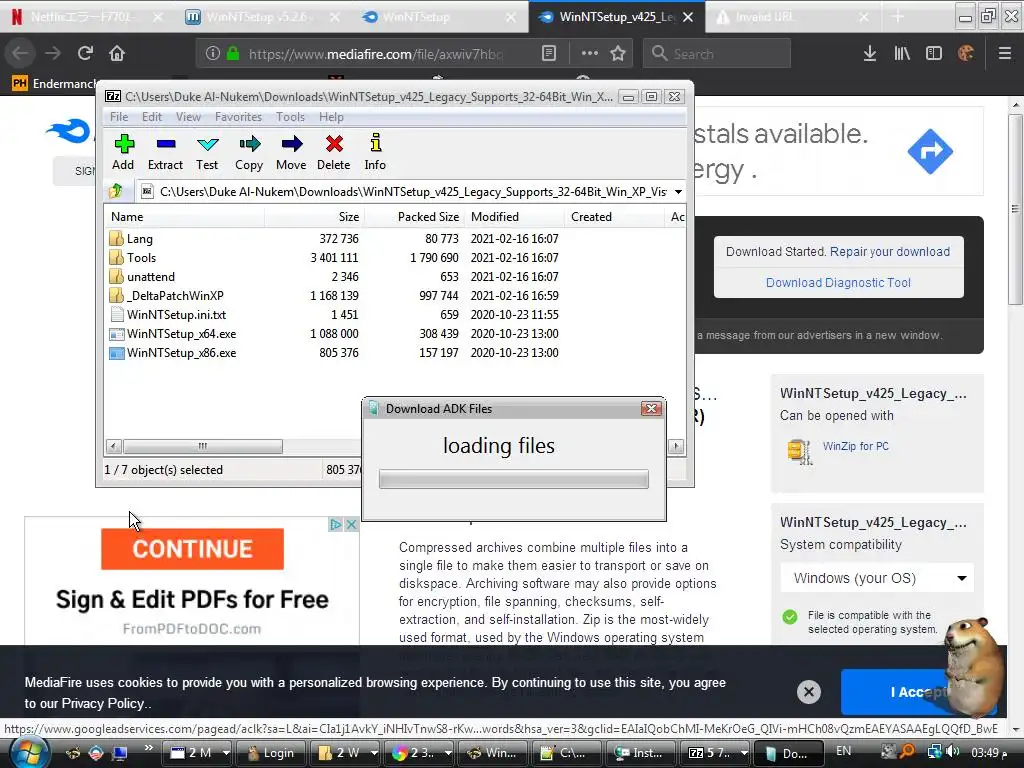Open Firefox hamburger menu
1024x768 pixels.
point(1005,54)
